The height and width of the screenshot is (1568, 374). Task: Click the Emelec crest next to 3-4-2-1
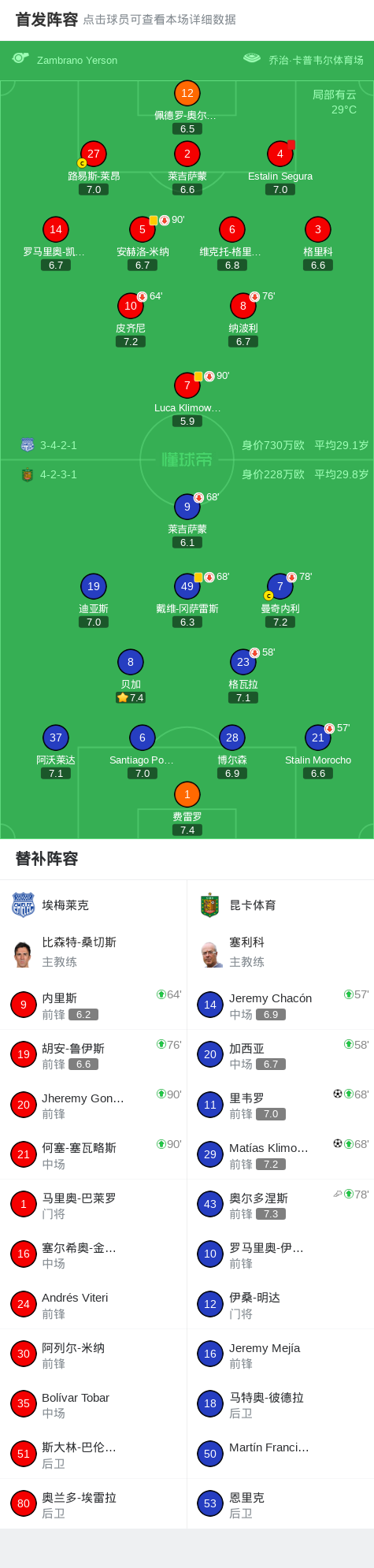[28, 445]
